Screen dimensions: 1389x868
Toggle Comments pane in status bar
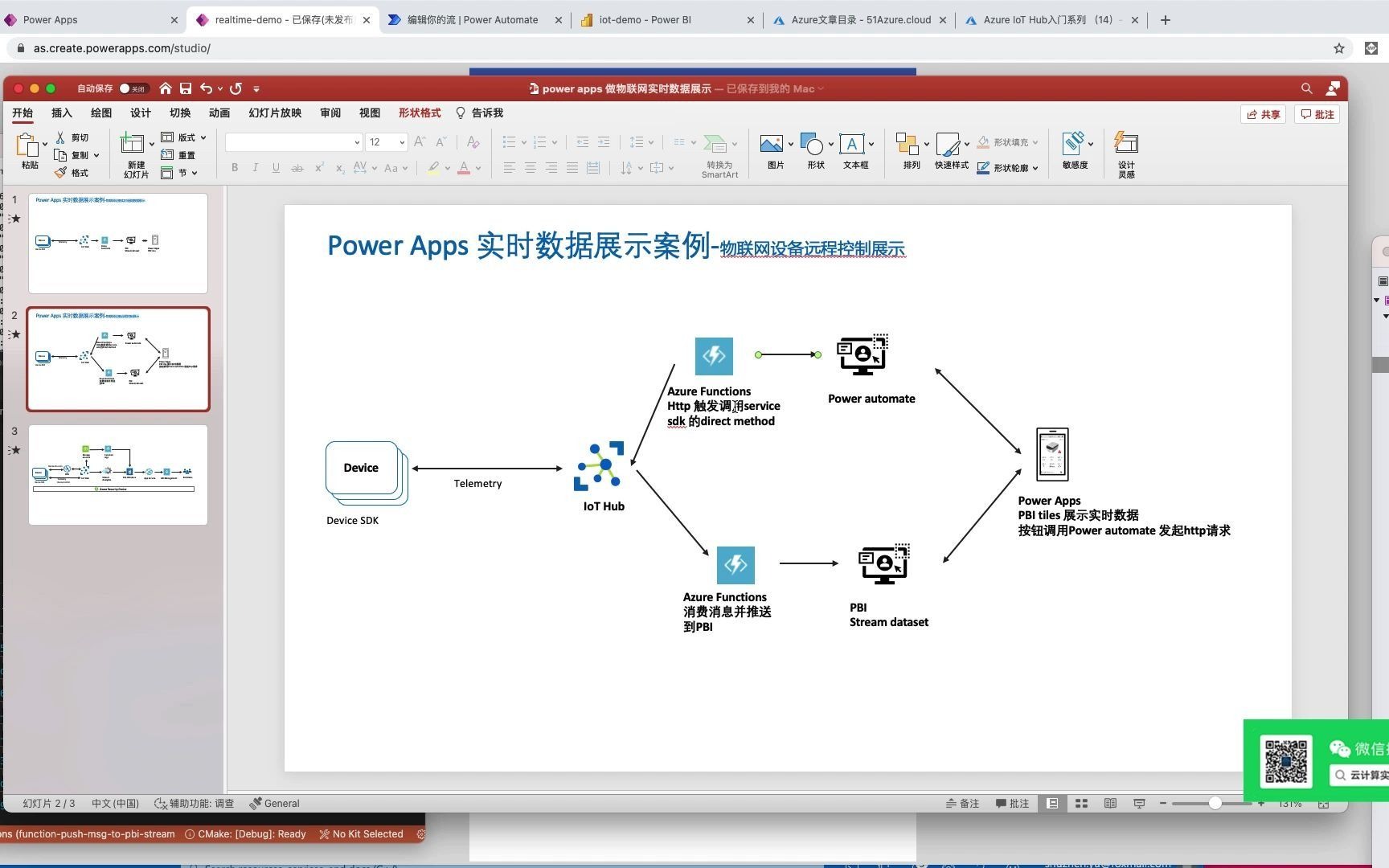[x=1012, y=803]
